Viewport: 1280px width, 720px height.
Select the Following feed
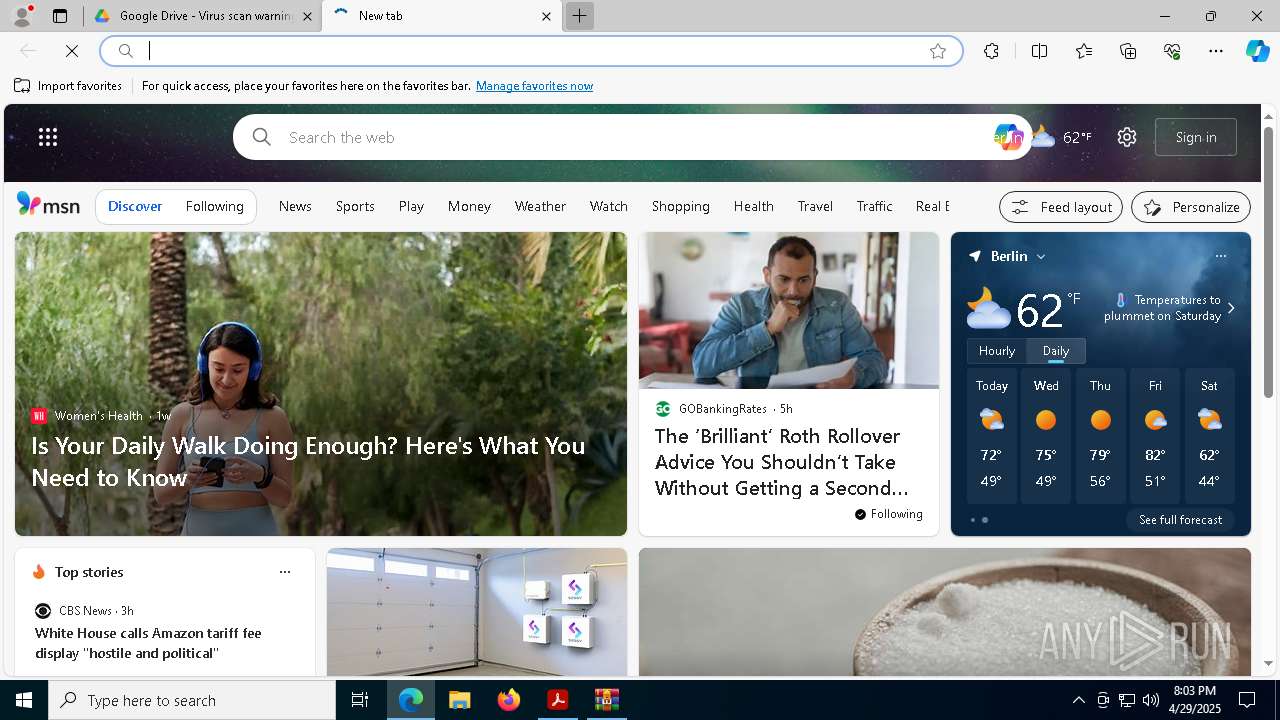[x=215, y=206]
